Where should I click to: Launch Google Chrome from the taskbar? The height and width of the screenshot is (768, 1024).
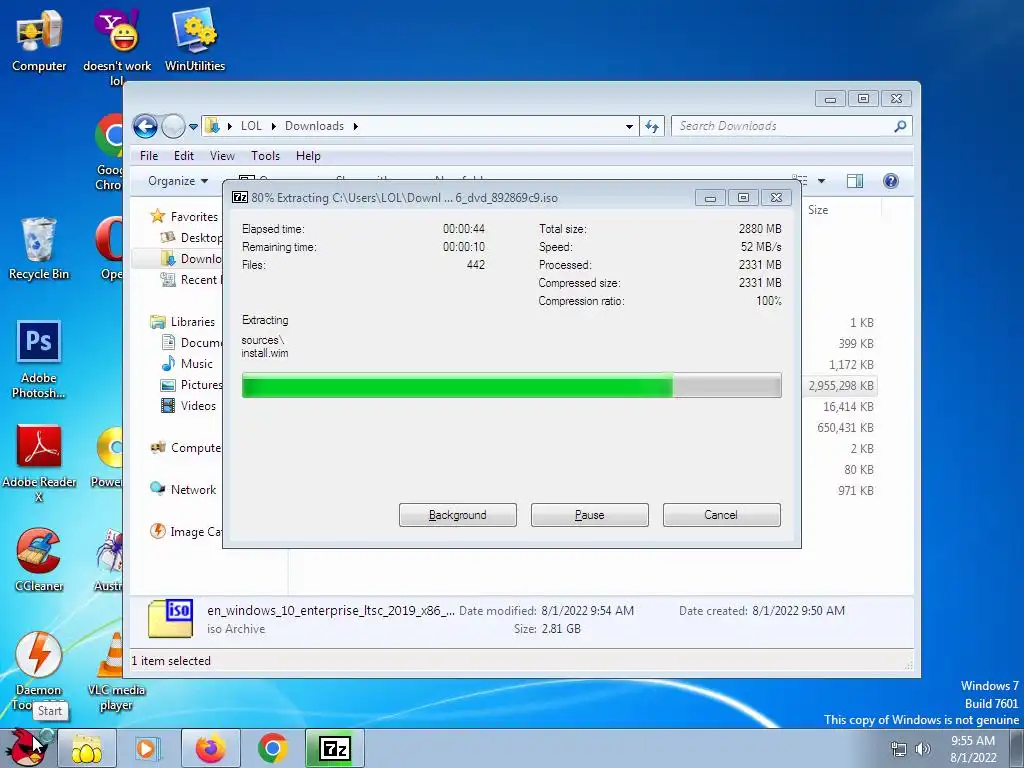[x=272, y=748]
